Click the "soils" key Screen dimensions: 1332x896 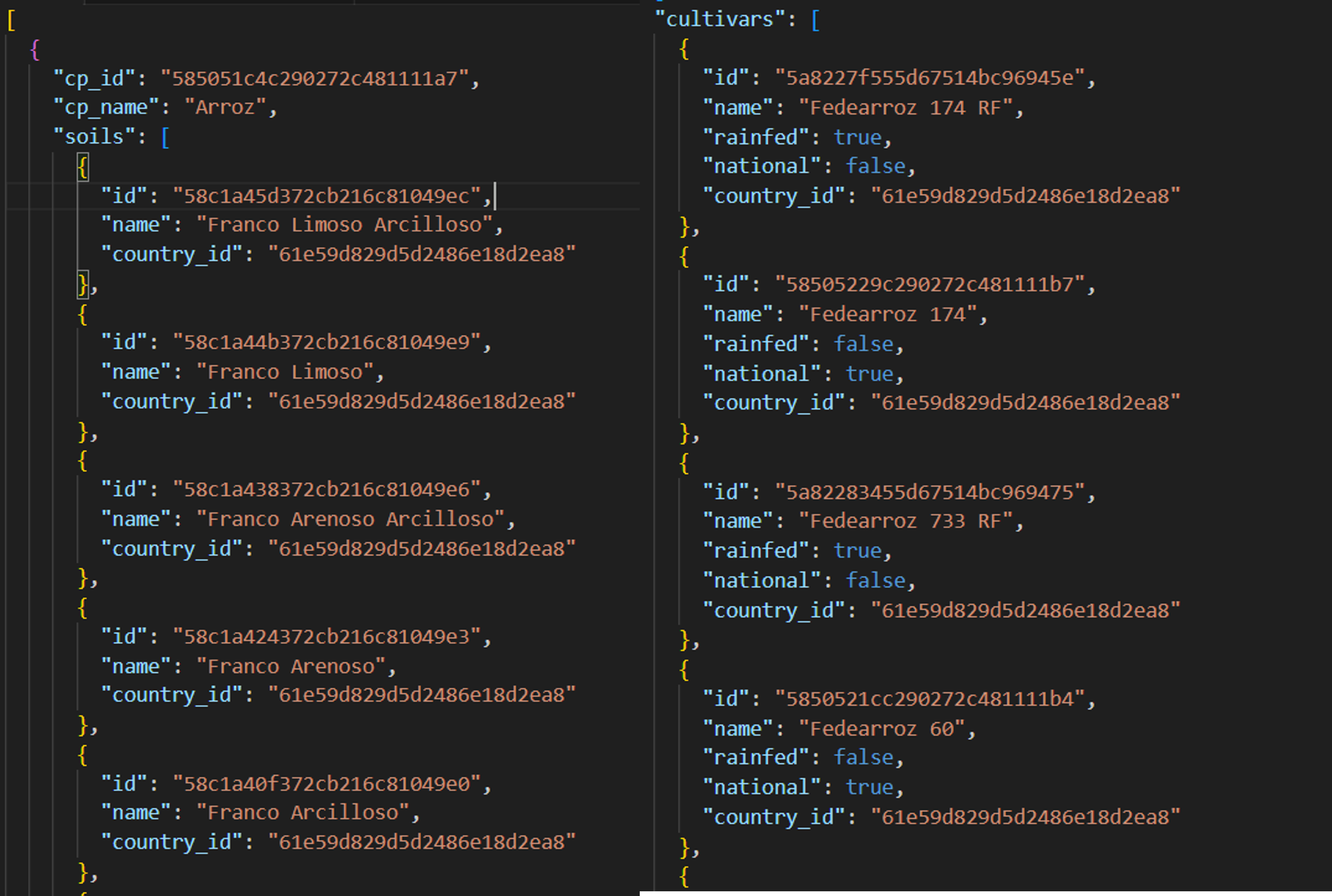(x=94, y=136)
